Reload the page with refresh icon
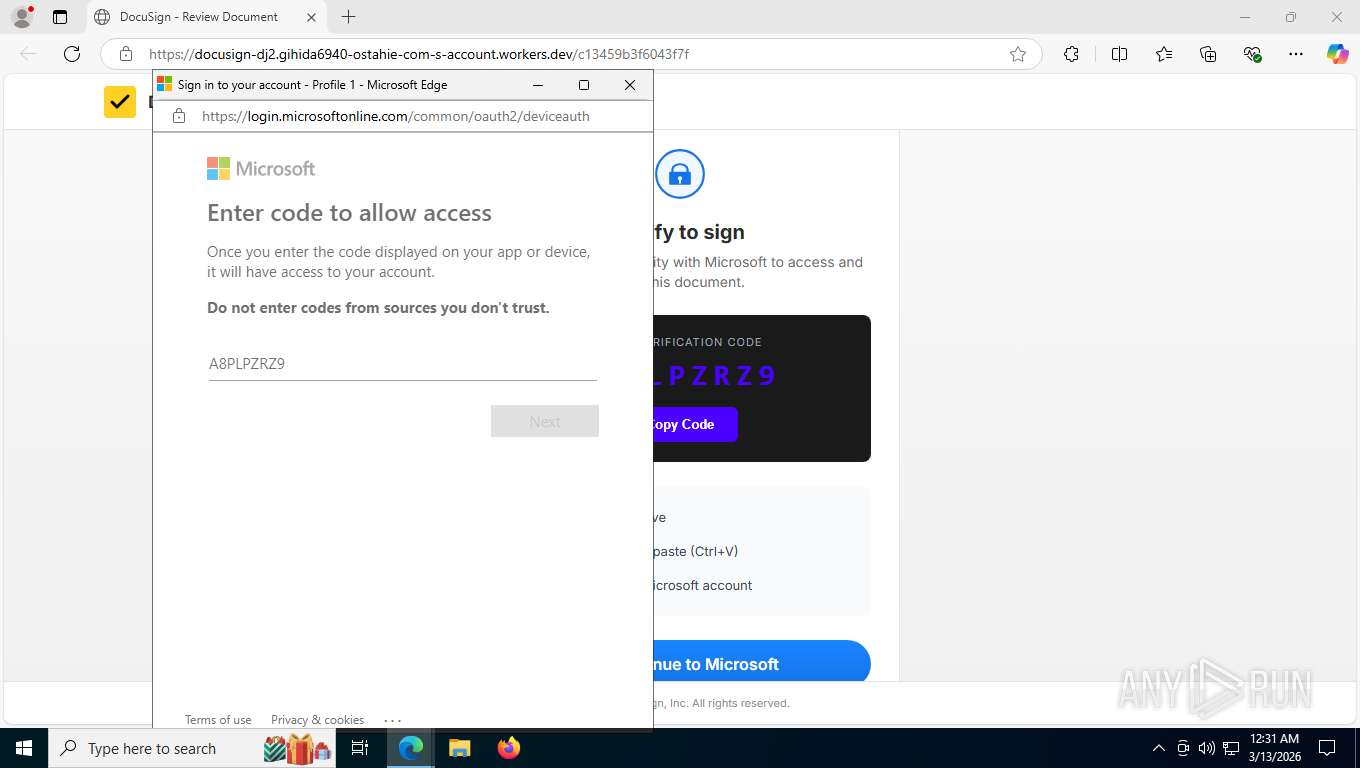 72,54
